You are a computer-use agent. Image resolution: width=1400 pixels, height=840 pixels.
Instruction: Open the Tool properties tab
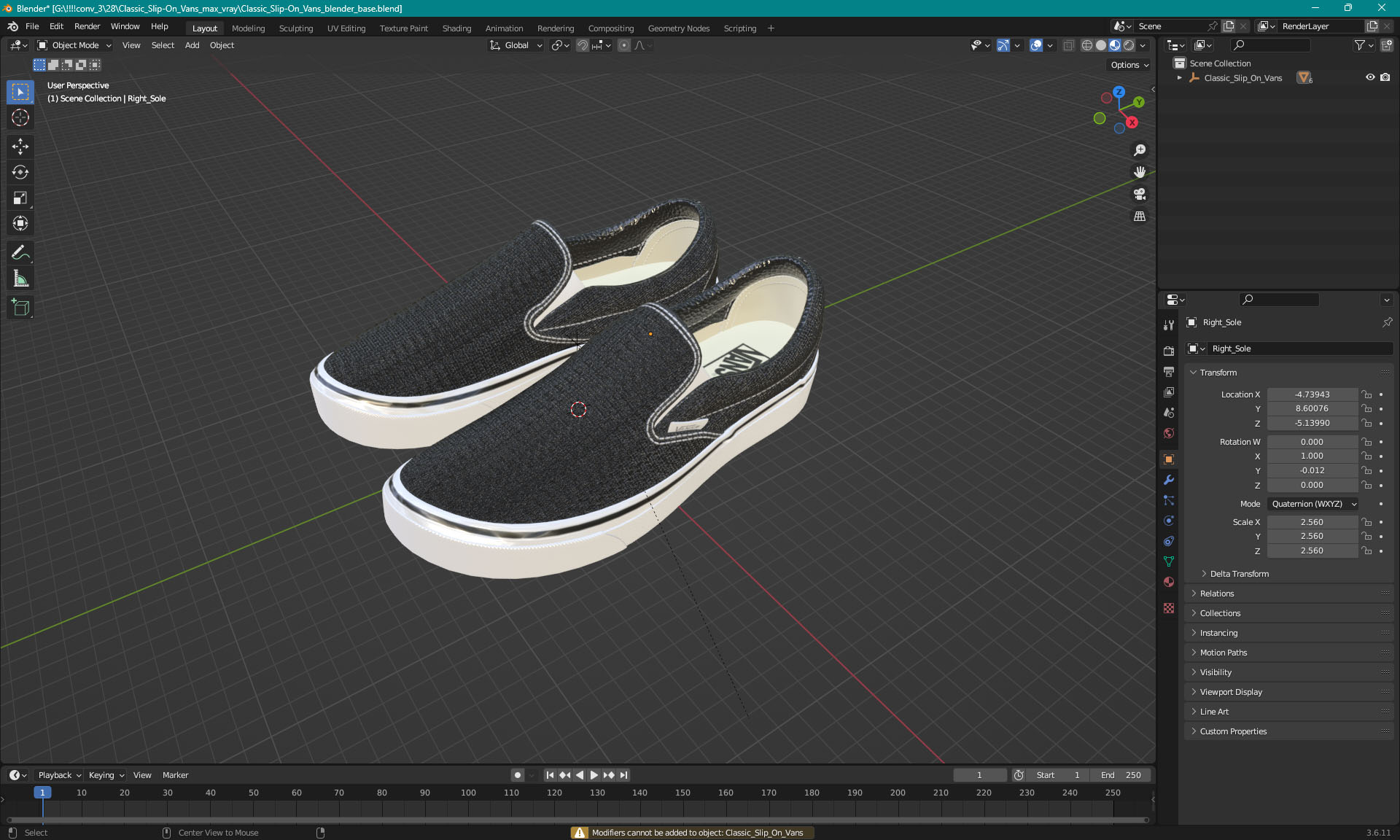tap(1169, 325)
